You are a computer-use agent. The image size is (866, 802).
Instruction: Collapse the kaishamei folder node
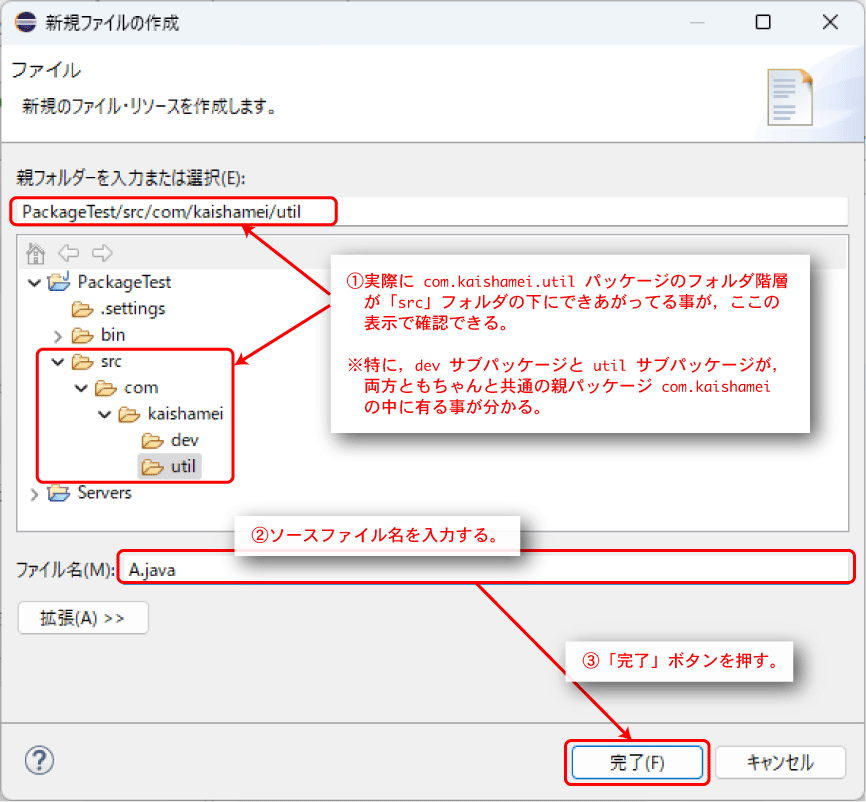tap(104, 415)
